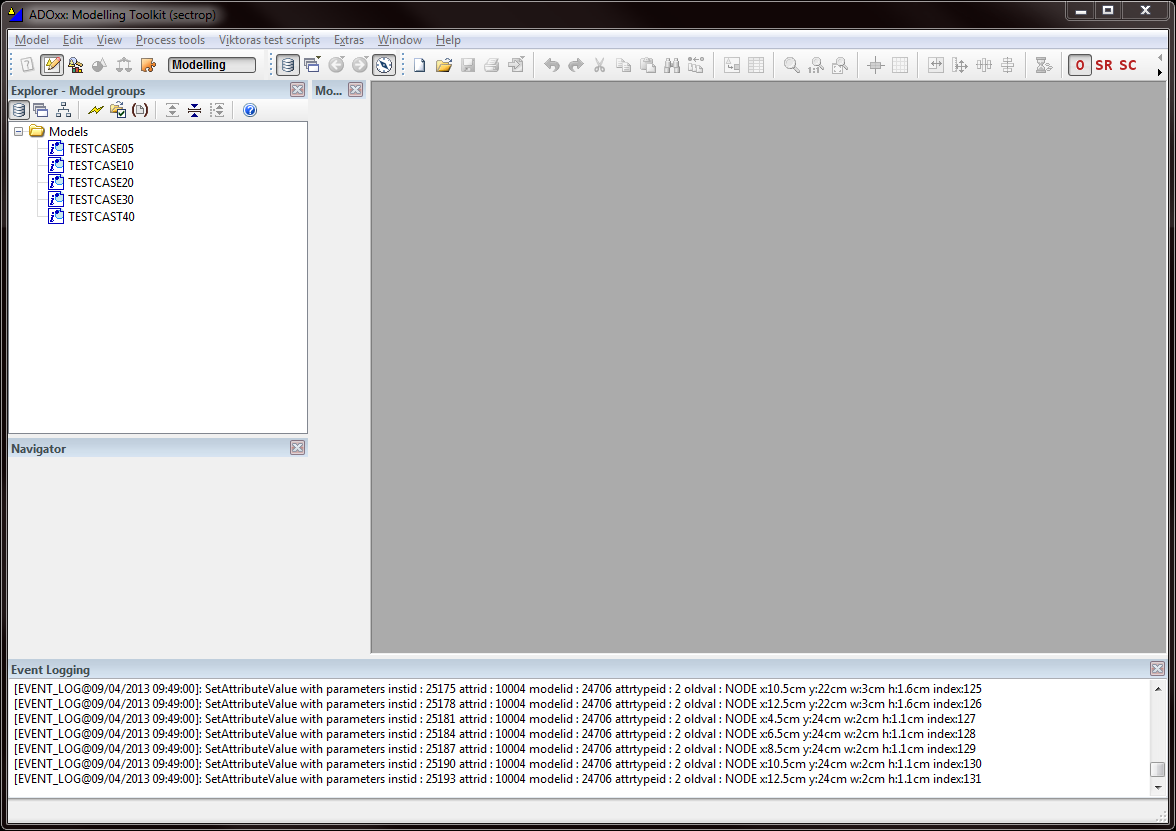Click the puzzle-piece Import/Export component icon

tap(148, 65)
